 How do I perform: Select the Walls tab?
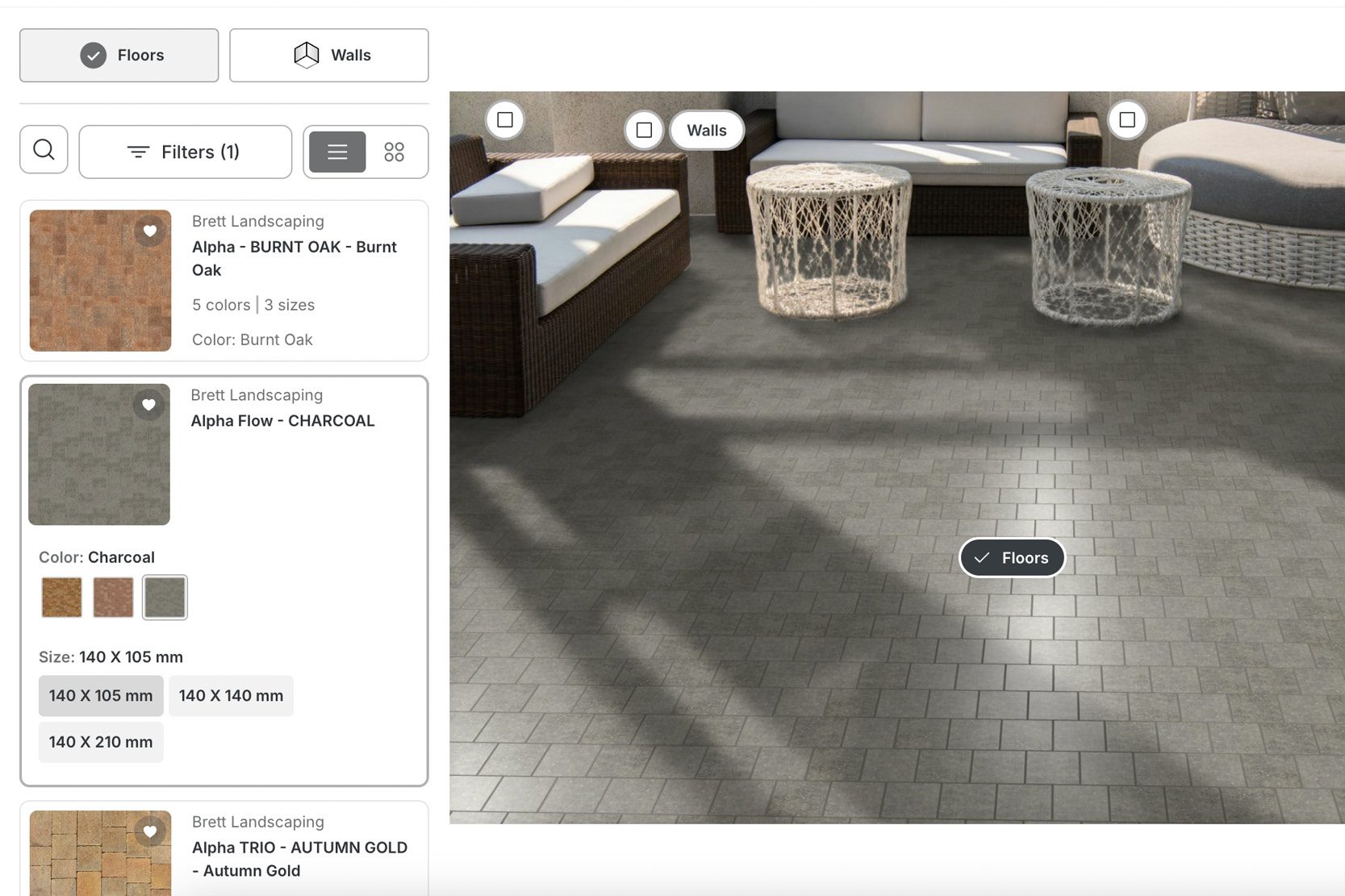[329, 56]
